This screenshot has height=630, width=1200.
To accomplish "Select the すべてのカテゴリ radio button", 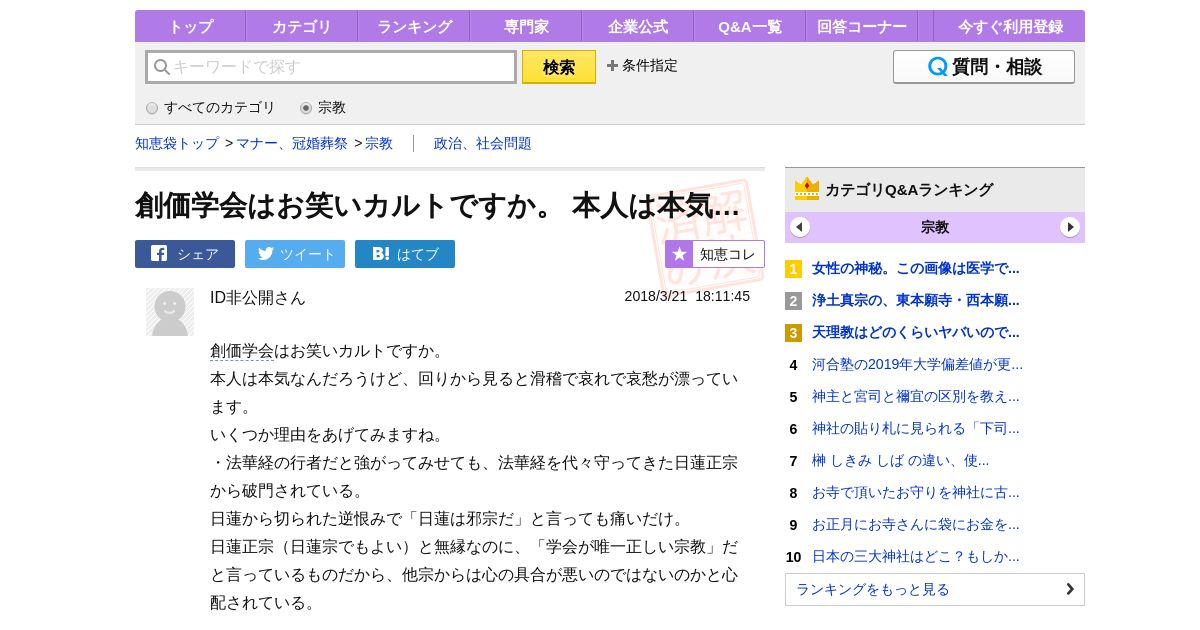I will [152, 108].
